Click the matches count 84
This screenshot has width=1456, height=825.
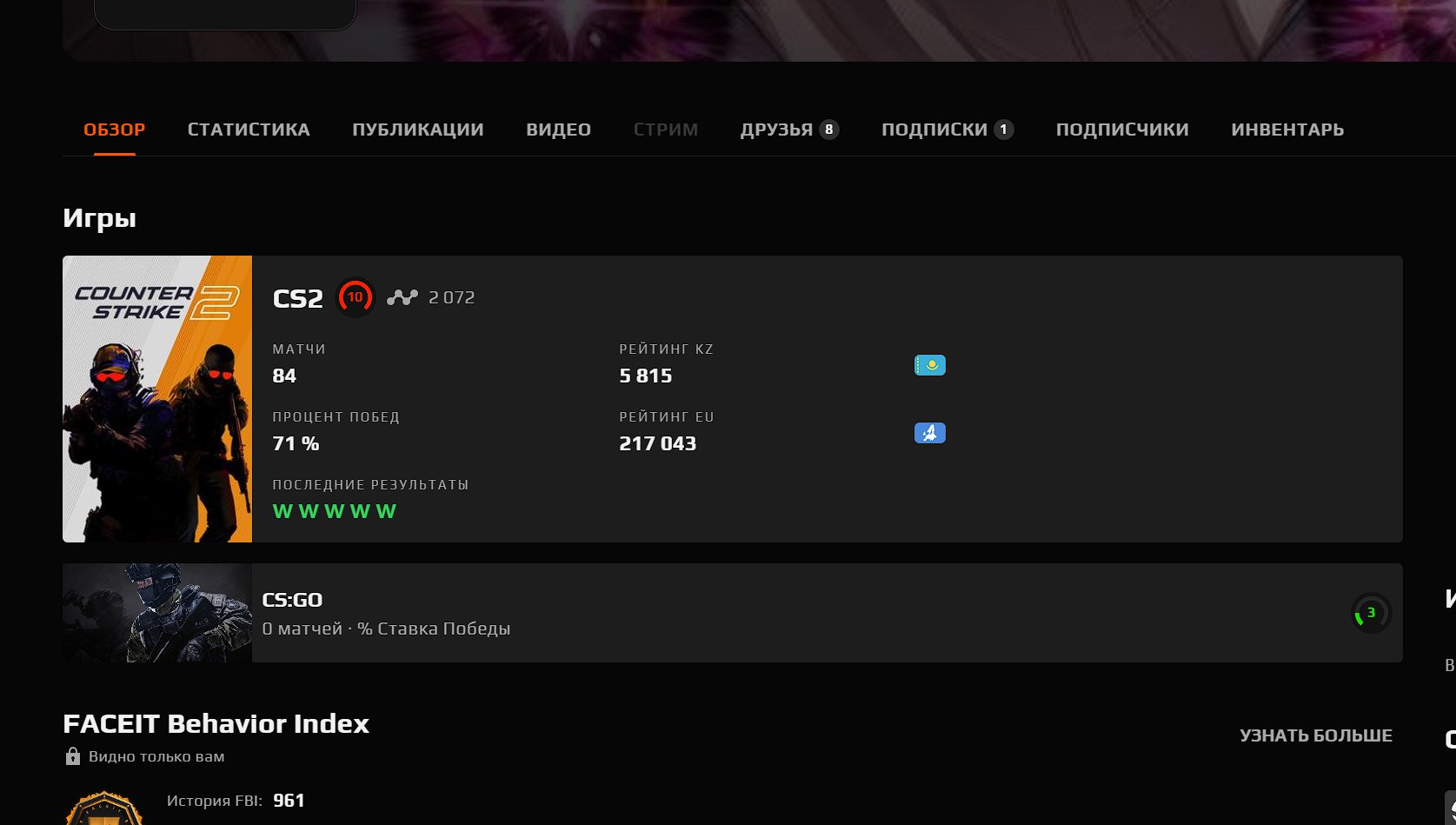284,376
